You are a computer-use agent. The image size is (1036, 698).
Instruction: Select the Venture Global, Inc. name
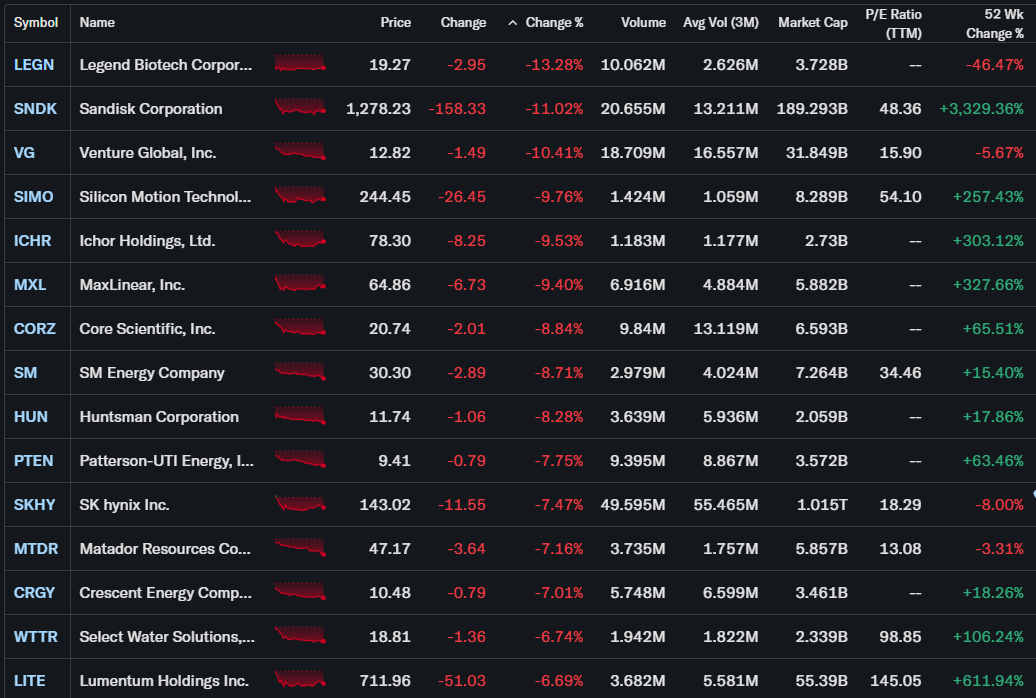click(148, 153)
